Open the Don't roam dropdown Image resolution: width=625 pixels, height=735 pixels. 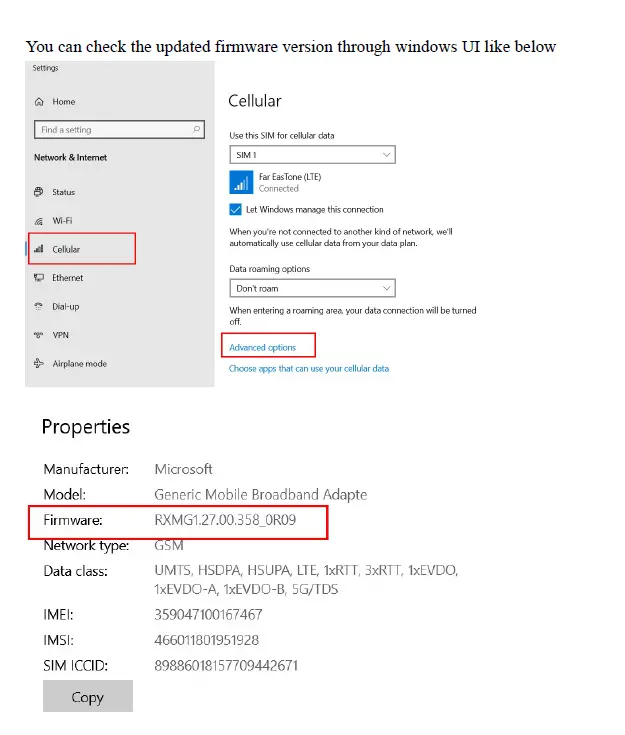(x=312, y=288)
